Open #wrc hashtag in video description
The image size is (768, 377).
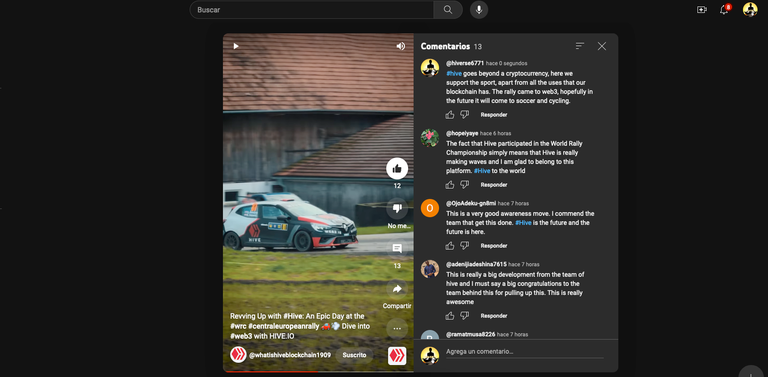tap(239, 326)
